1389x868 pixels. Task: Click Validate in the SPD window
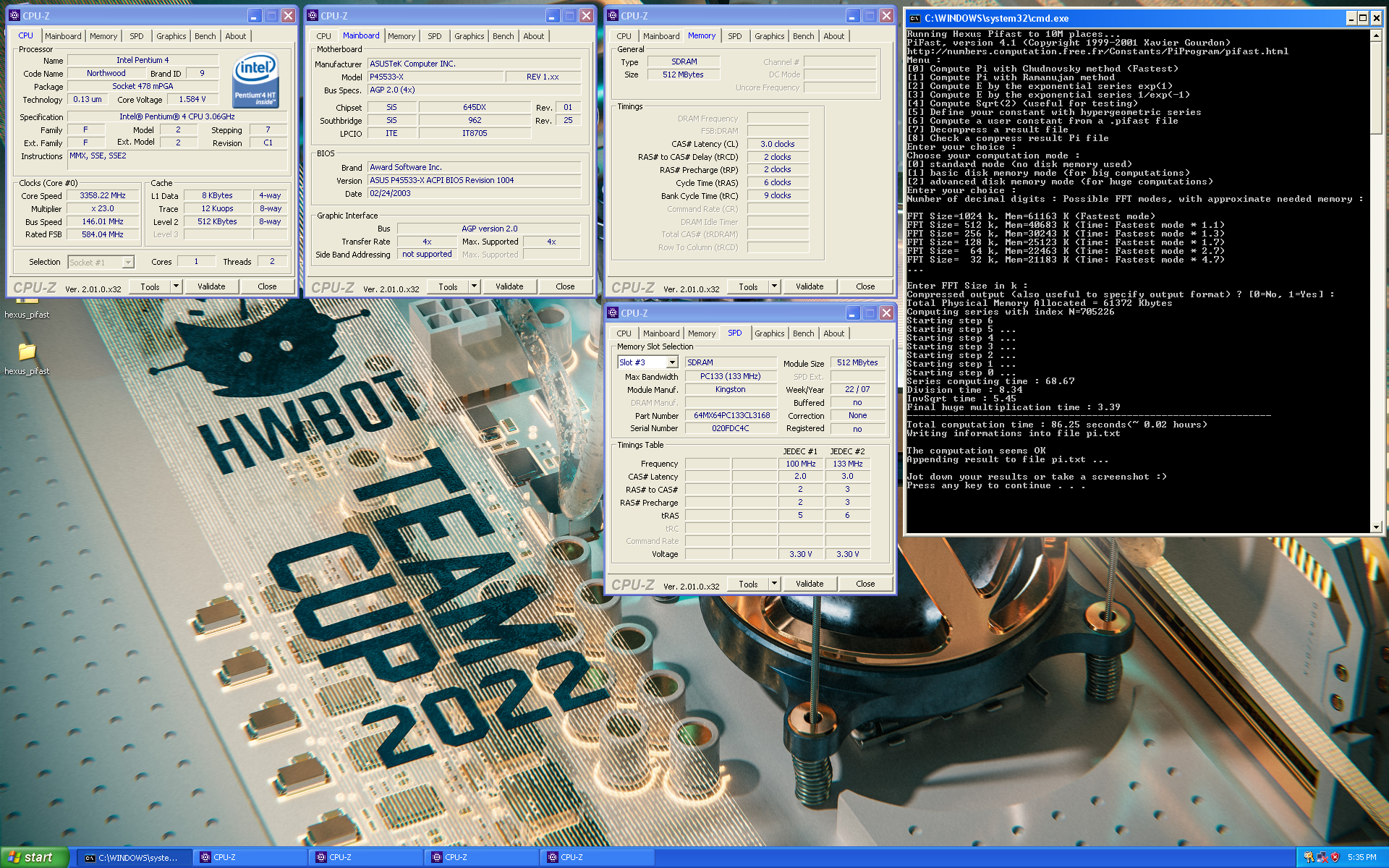click(x=810, y=584)
